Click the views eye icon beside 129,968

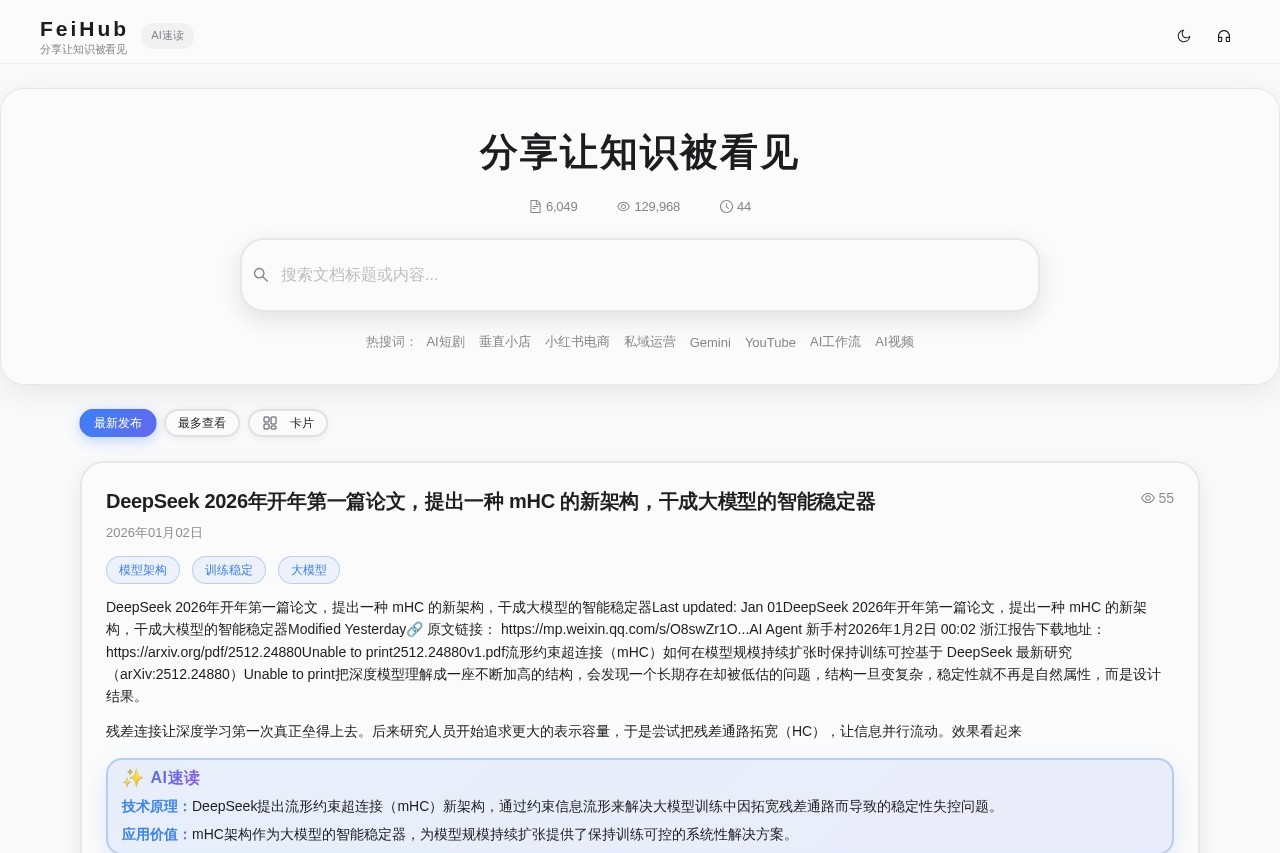[623, 207]
